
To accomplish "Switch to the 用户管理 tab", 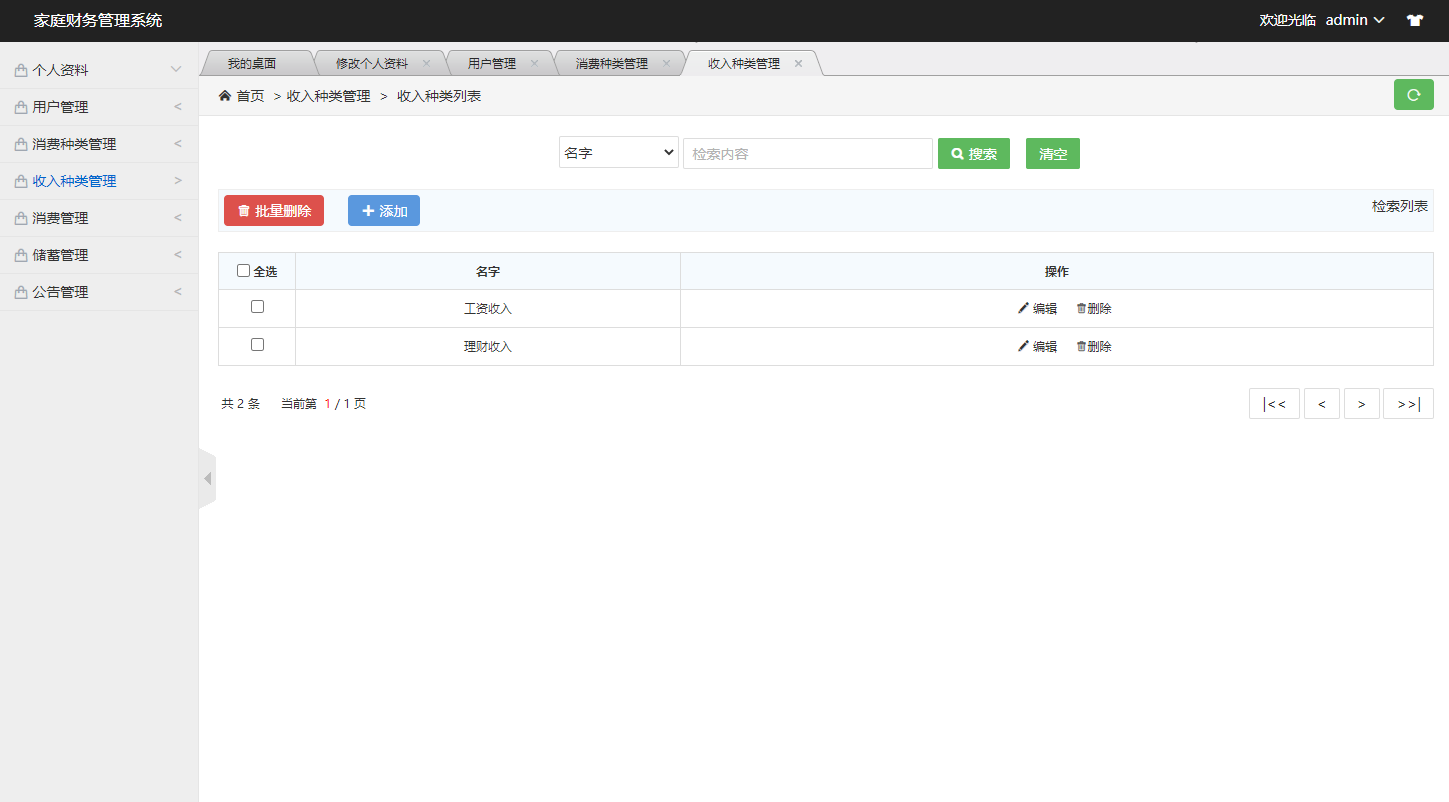I will (x=492, y=62).
